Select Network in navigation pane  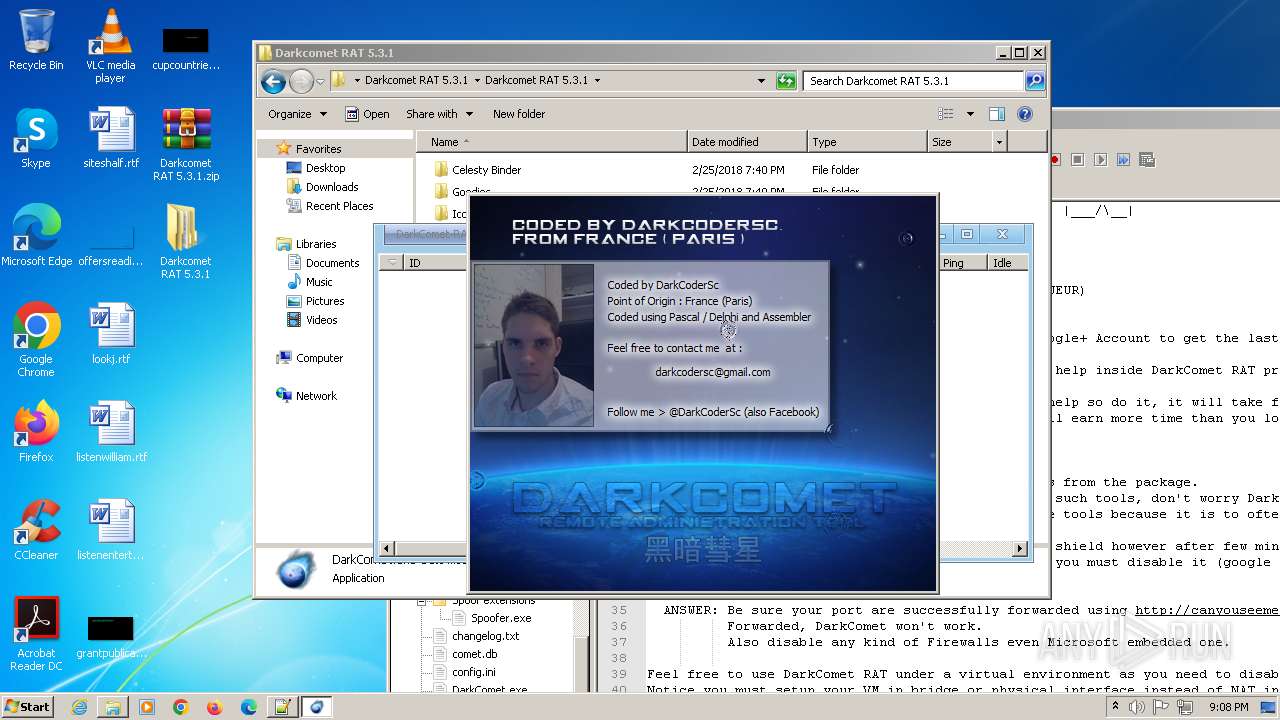click(x=316, y=396)
